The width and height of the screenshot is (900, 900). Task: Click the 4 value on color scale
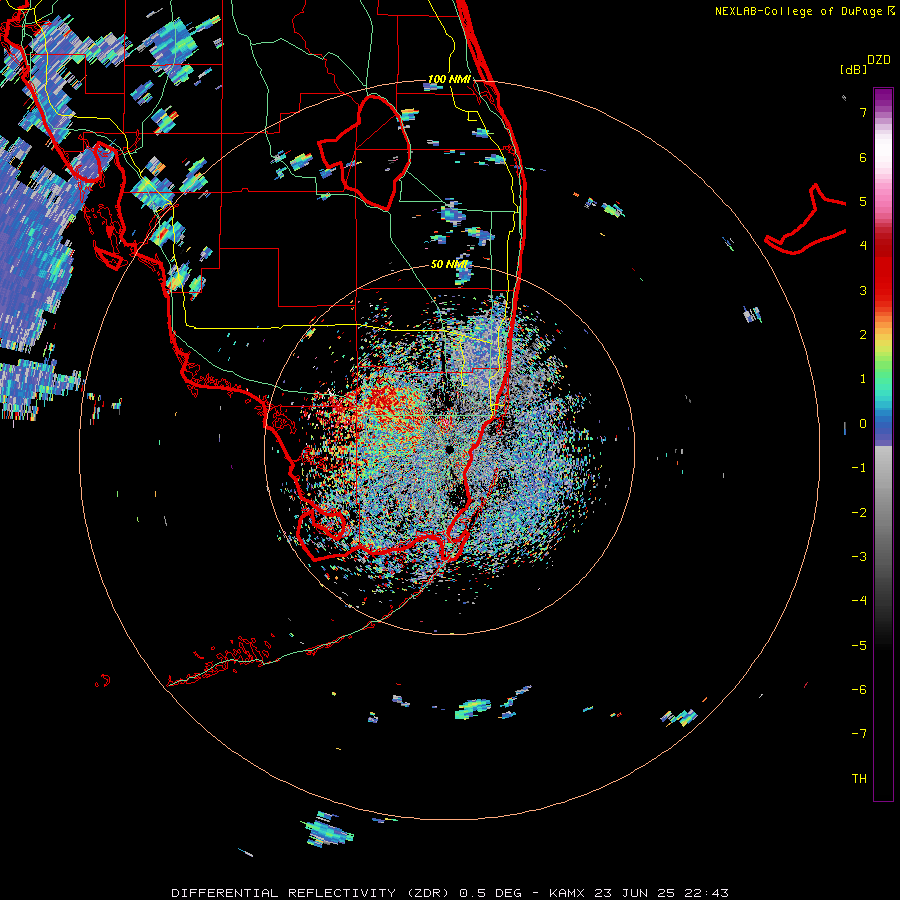863,245
